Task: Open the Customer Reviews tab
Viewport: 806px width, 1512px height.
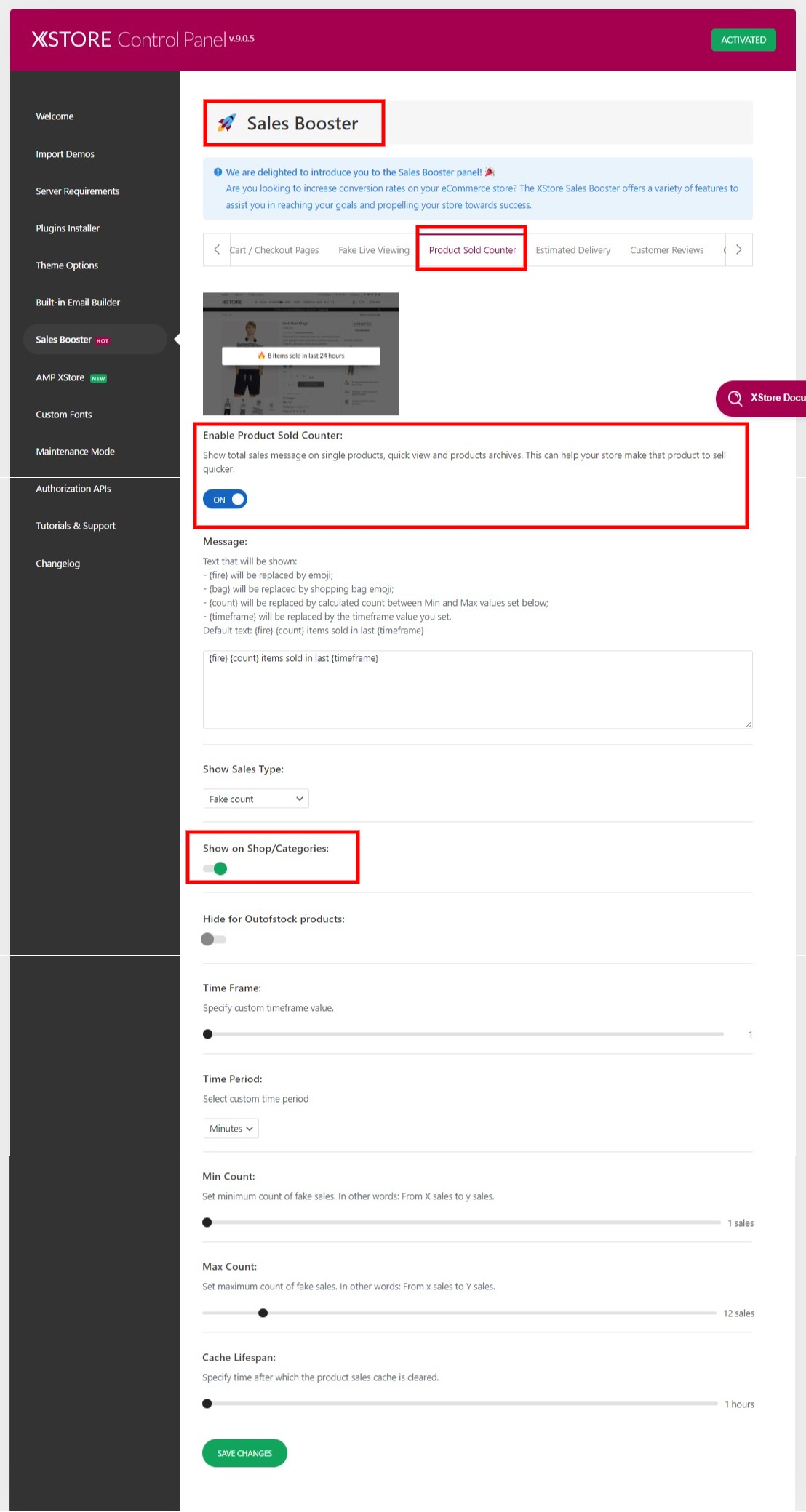Action: (667, 250)
